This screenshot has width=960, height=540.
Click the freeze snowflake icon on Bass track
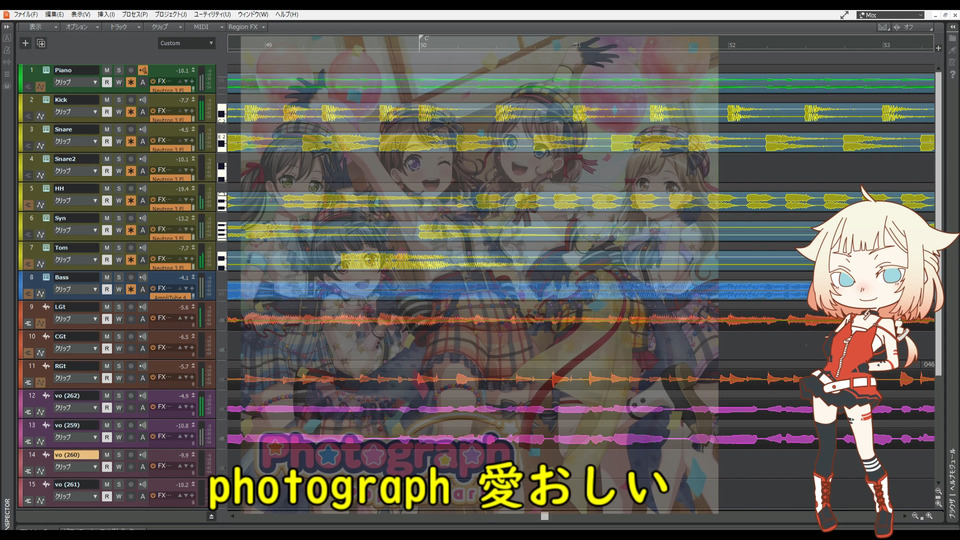pos(131,289)
